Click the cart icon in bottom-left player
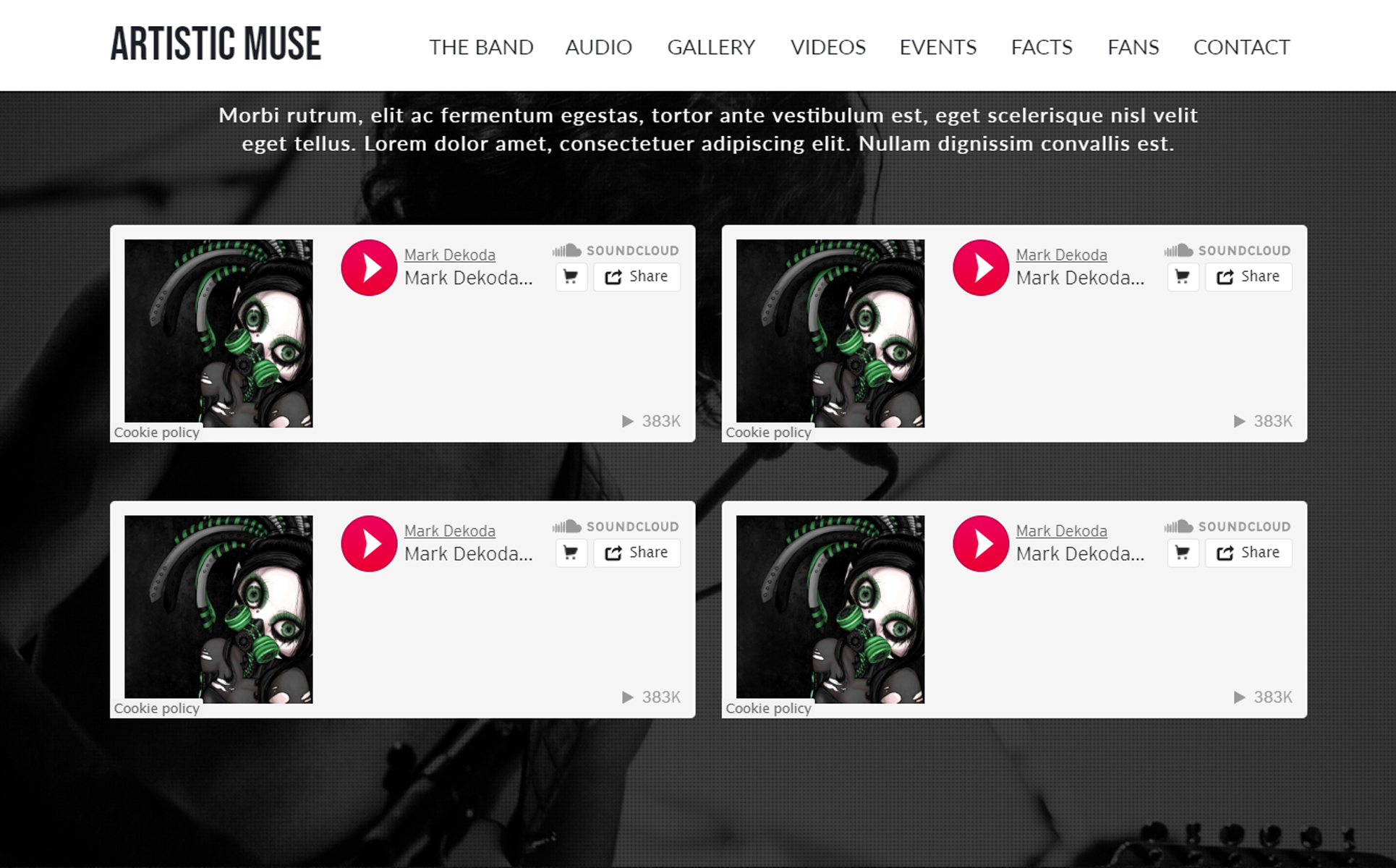This screenshot has width=1396, height=868. (x=571, y=553)
